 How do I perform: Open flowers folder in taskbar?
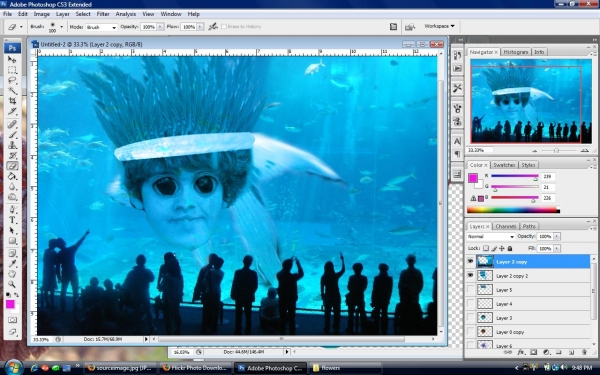[346, 368]
